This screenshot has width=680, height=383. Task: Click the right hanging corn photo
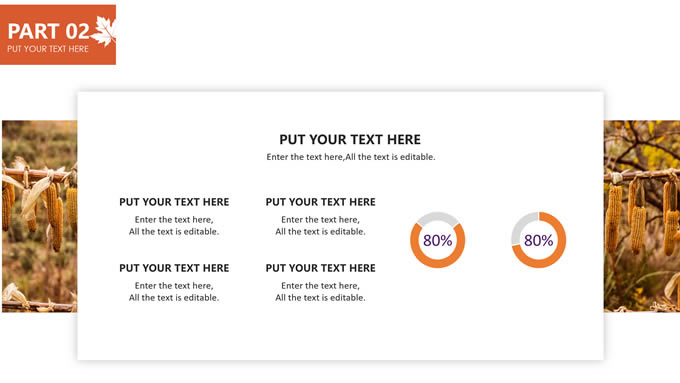coord(642,216)
